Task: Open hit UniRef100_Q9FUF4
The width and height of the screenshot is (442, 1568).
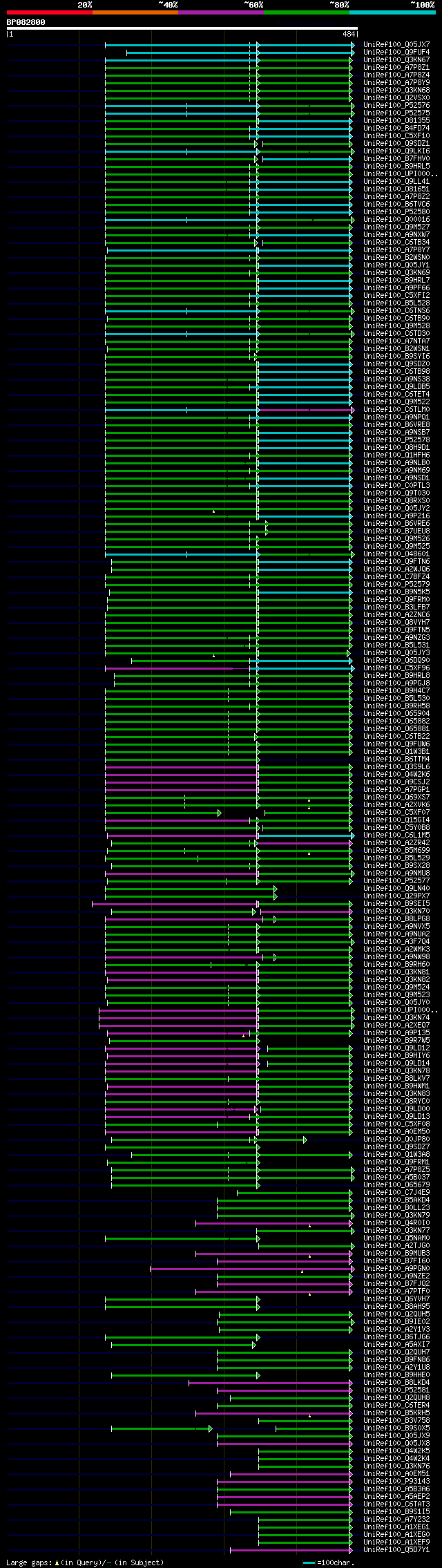Action: [x=396, y=52]
